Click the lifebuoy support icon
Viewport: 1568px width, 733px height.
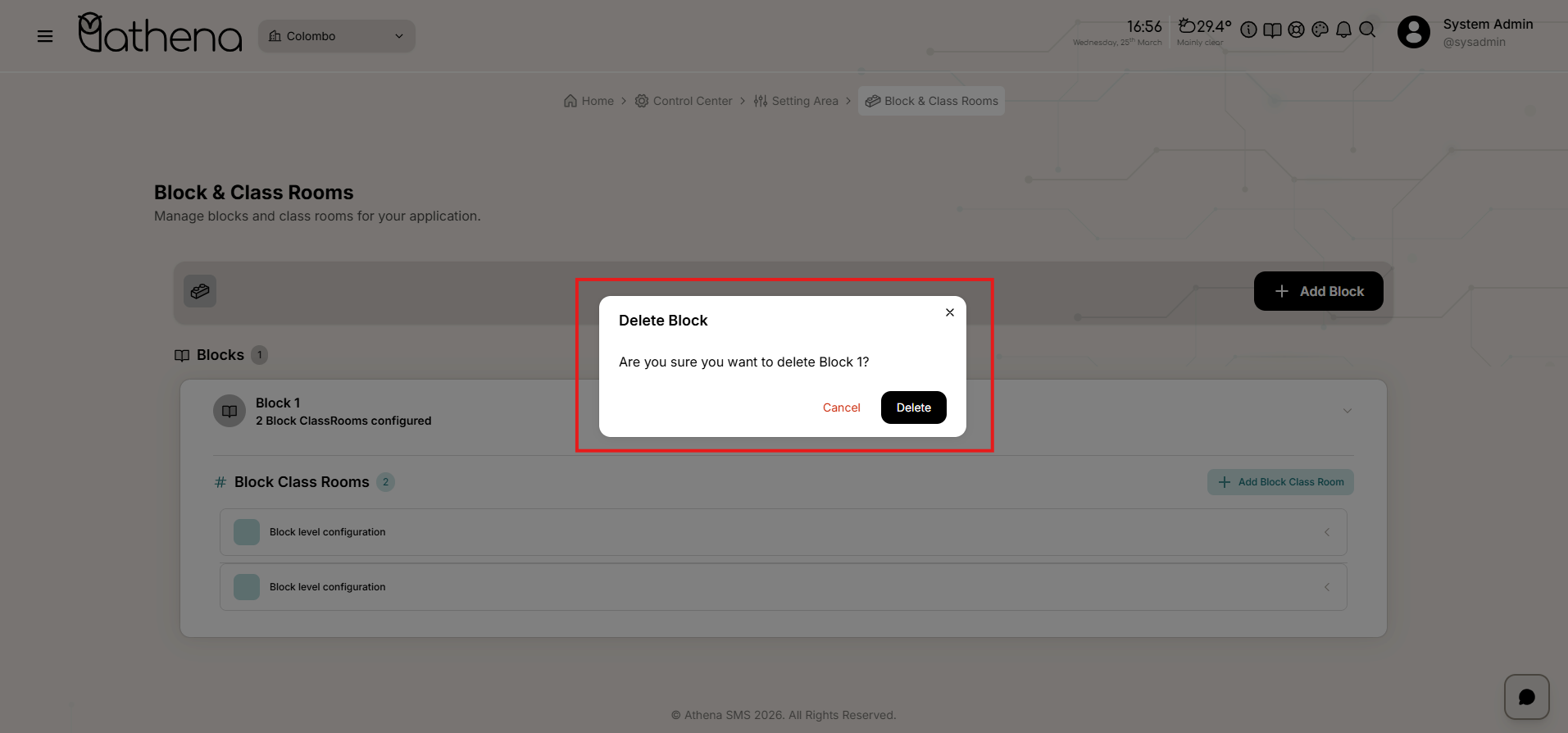coord(1296,30)
